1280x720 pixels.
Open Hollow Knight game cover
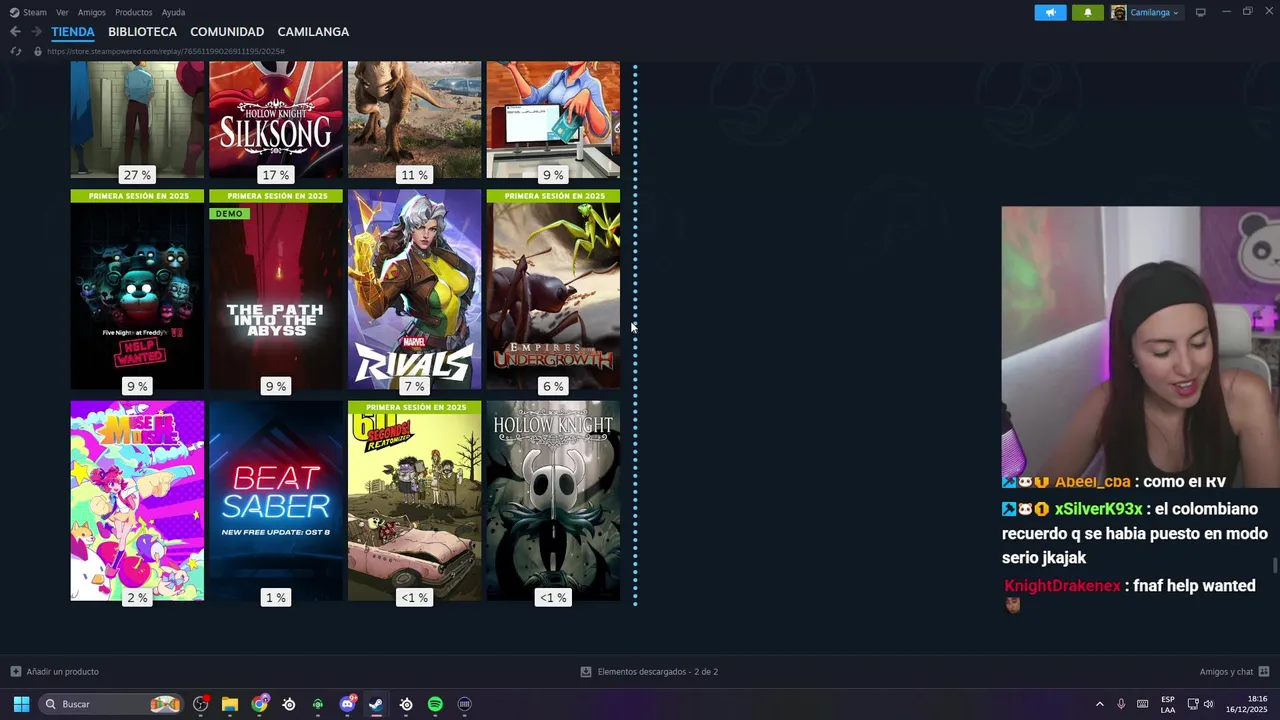pos(553,500)
